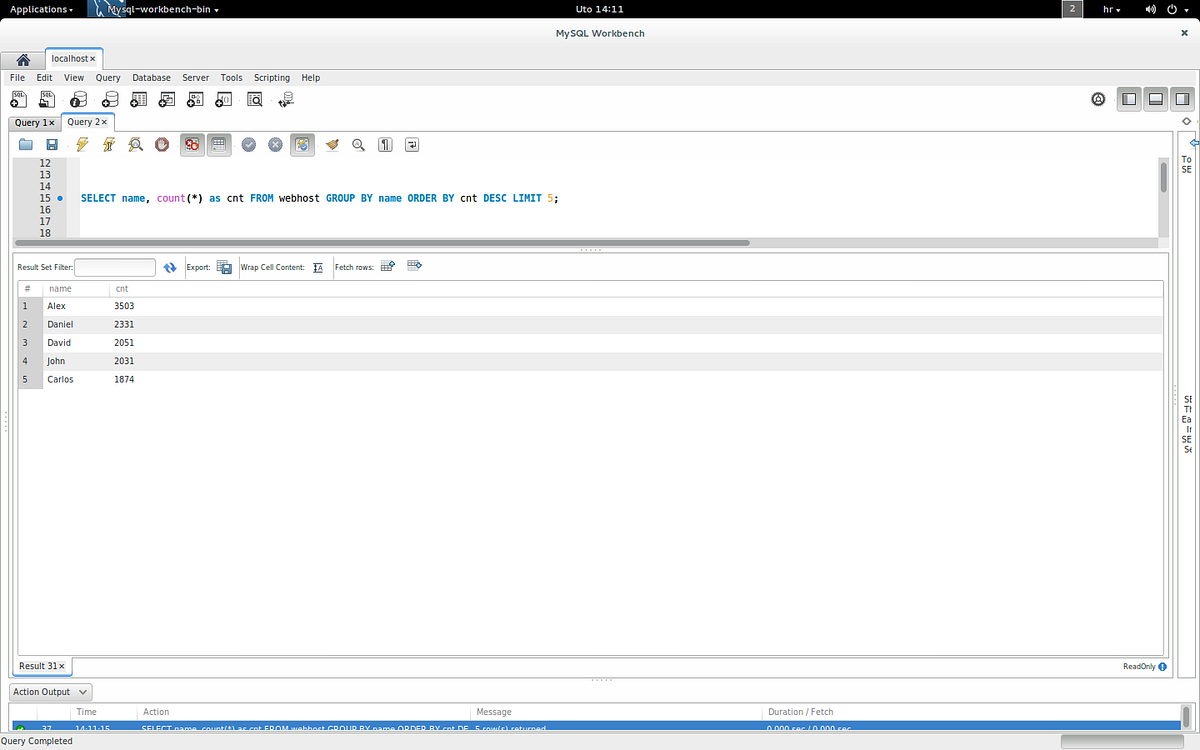This screenshot has width=1200, height=750.
Task: Search table data icon
Action: coord(255,99)
